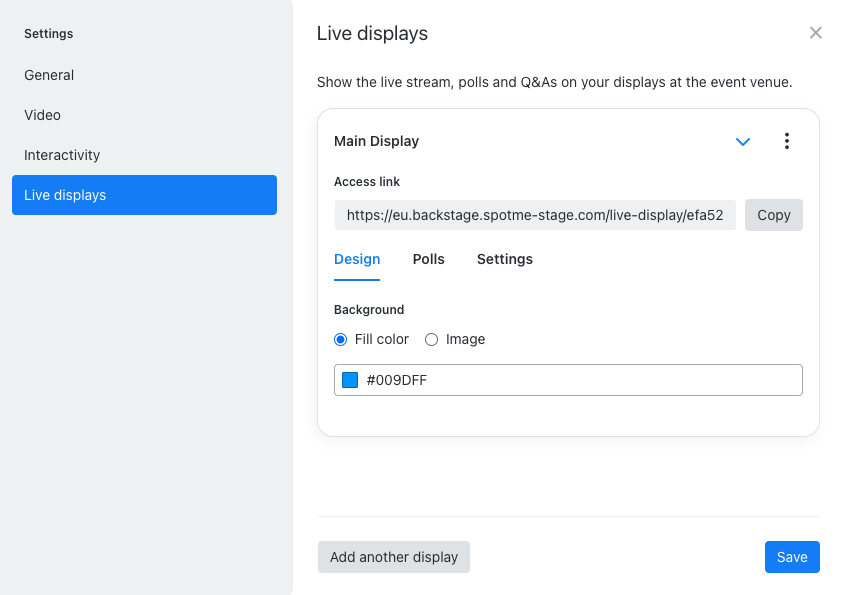
Task: Enable Image instead of Fill color
Action: [431, 339]
